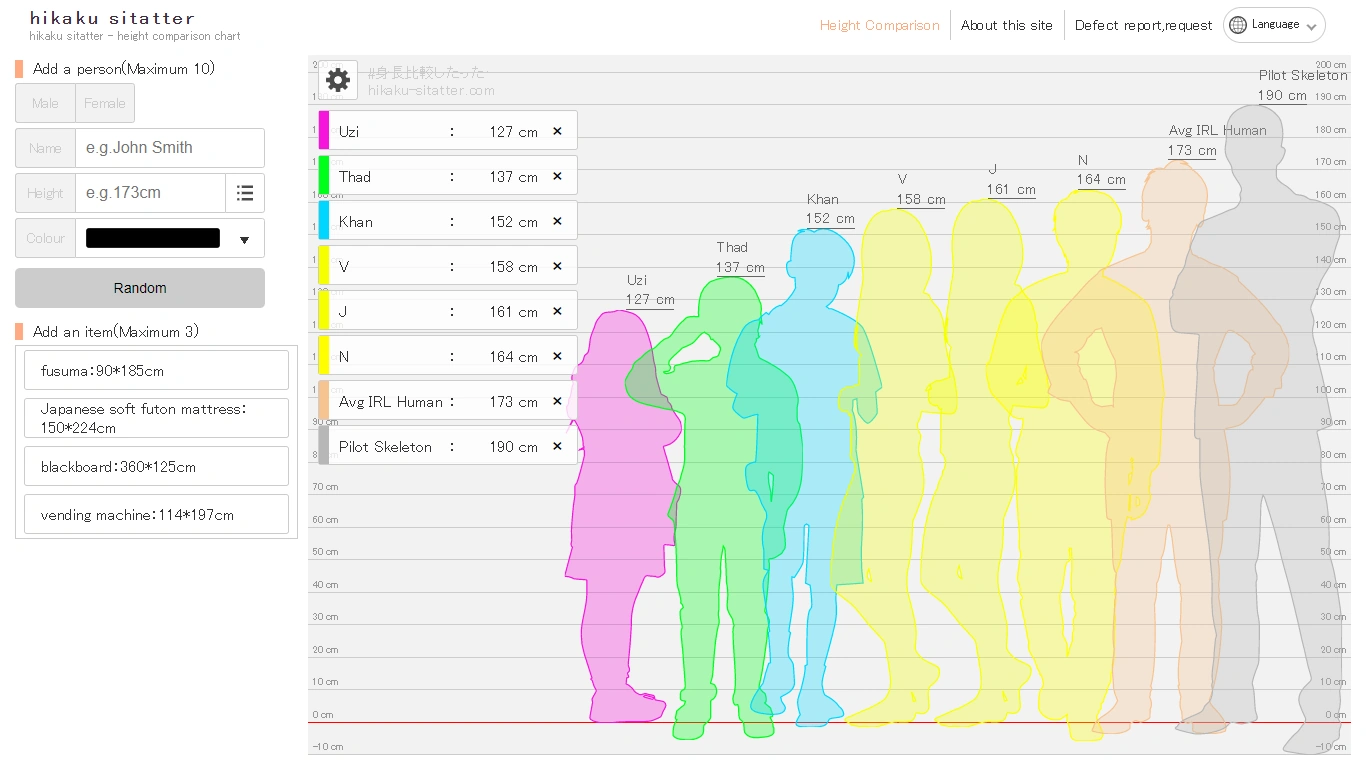Image resolution: width=1366 pixels, height=768 pixels.
Task: Go to Defect report,request page
Action: (x=1143, y=25)
